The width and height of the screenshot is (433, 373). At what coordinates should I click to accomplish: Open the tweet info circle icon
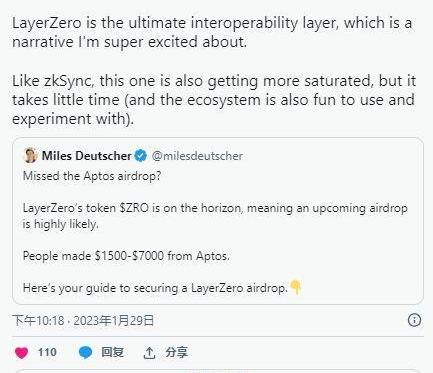point(414,320)
